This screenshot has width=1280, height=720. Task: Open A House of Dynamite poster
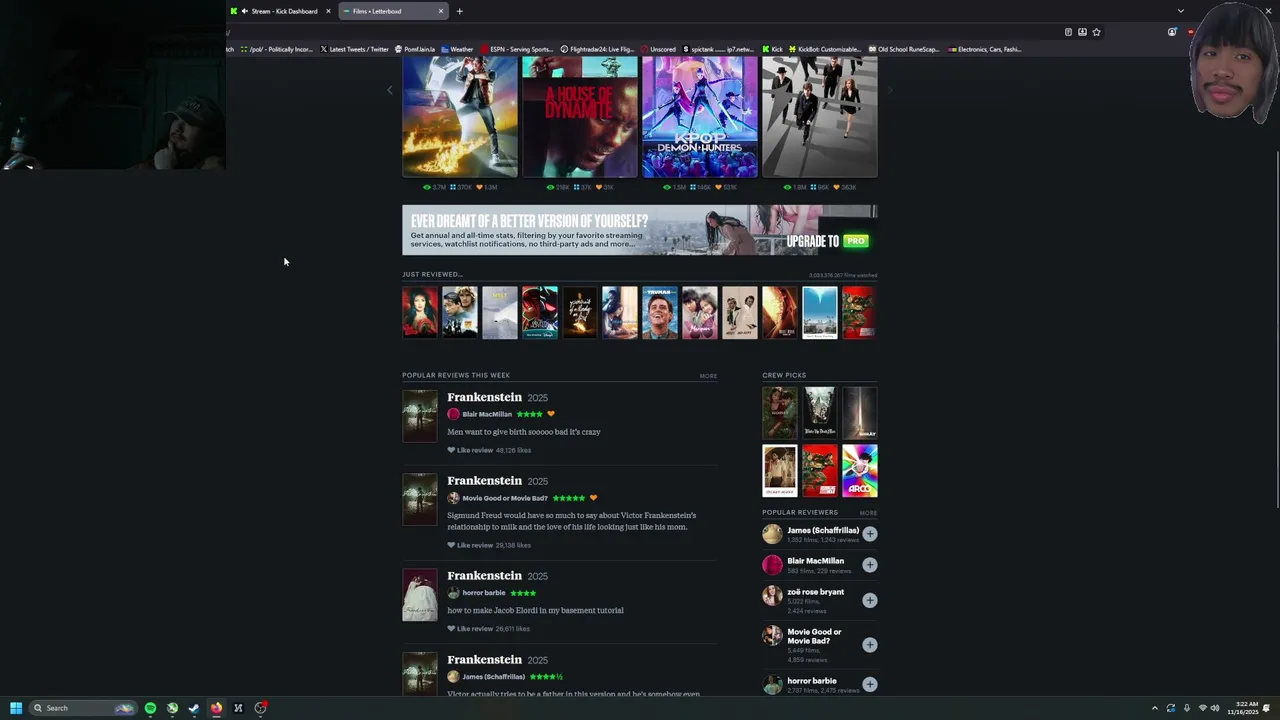point(580,117)
